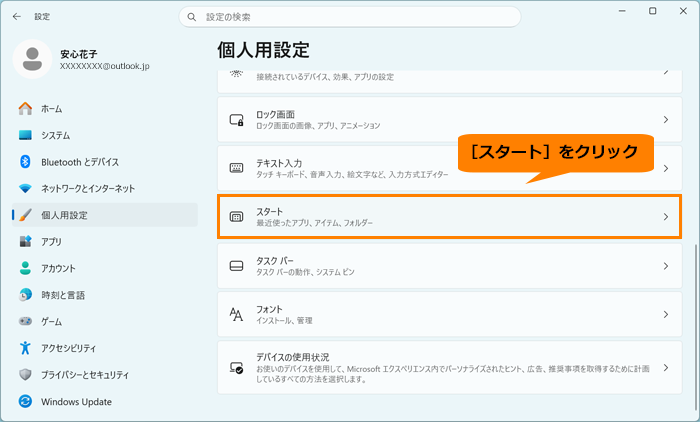This screenshot has height=422, width=700.
Task: Click the アプリ icon in sidebar
Action: (x=25, y=241)
